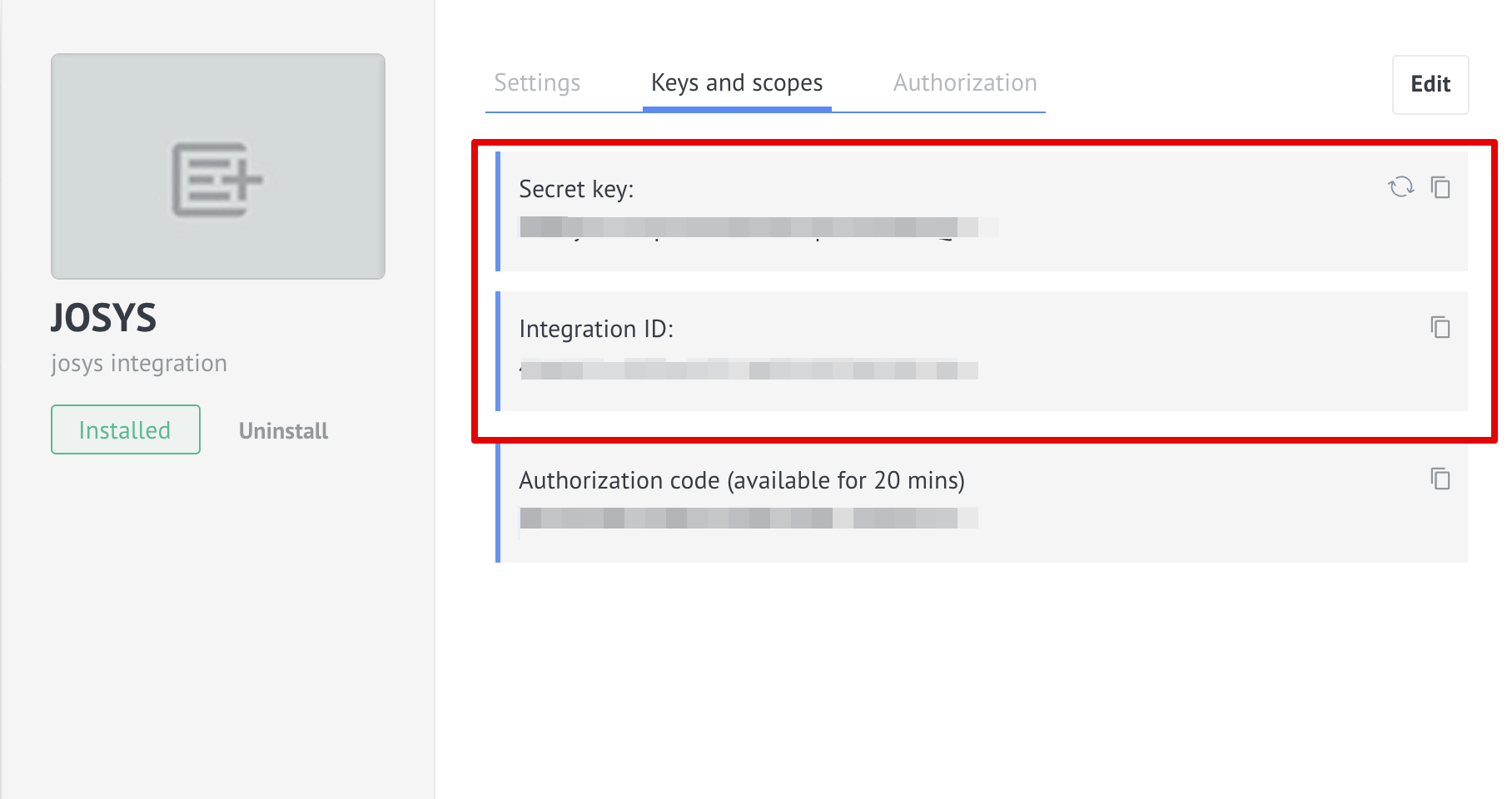Click the josys integration description text
This screenshot has width=1512, height=799.
[x=139, y=364]
